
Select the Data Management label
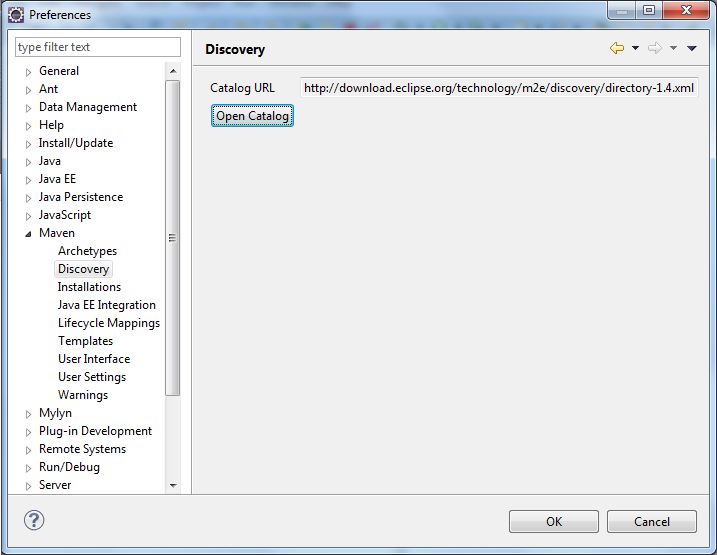pos(88,107)
